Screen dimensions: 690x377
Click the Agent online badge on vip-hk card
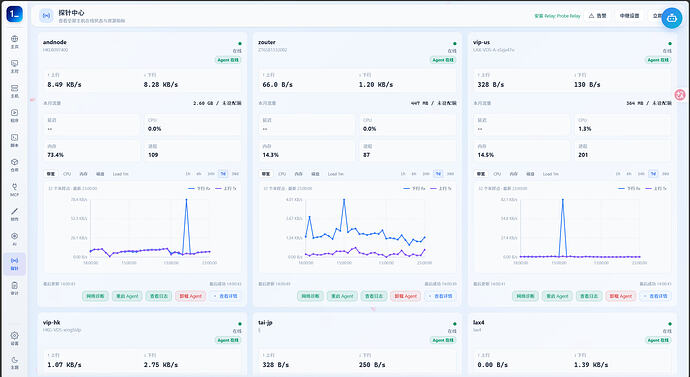coord(228,340)
